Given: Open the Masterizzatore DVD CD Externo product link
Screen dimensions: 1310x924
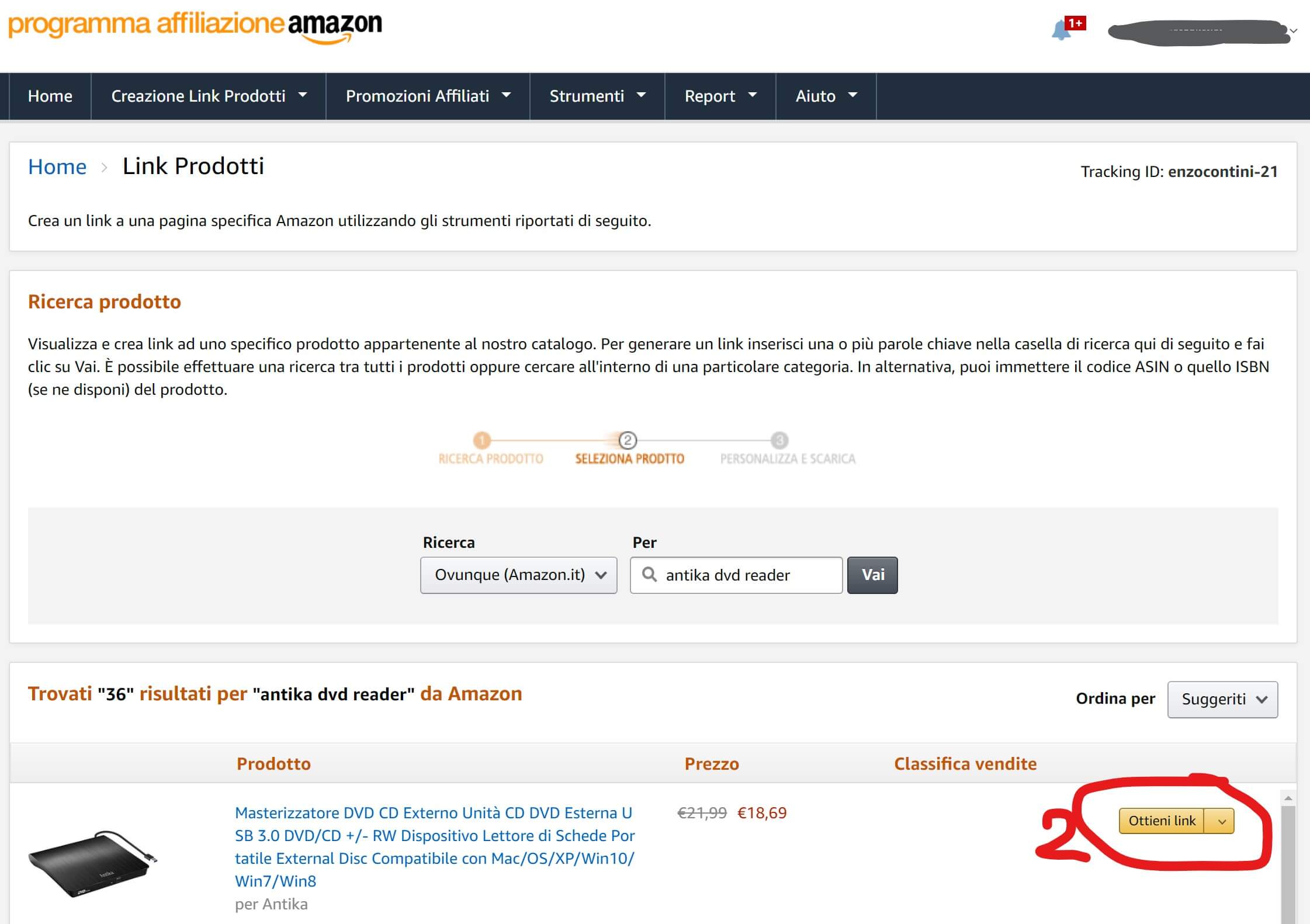Looking at the screenshot, I should coord(435,847).
